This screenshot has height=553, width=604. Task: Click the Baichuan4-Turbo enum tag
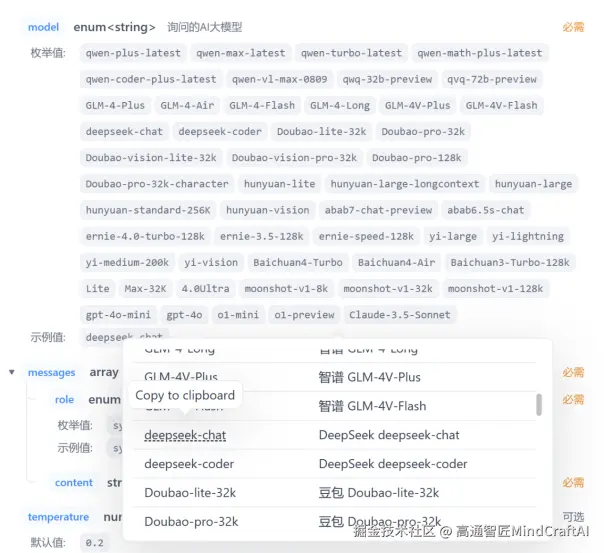pos(298,262)
